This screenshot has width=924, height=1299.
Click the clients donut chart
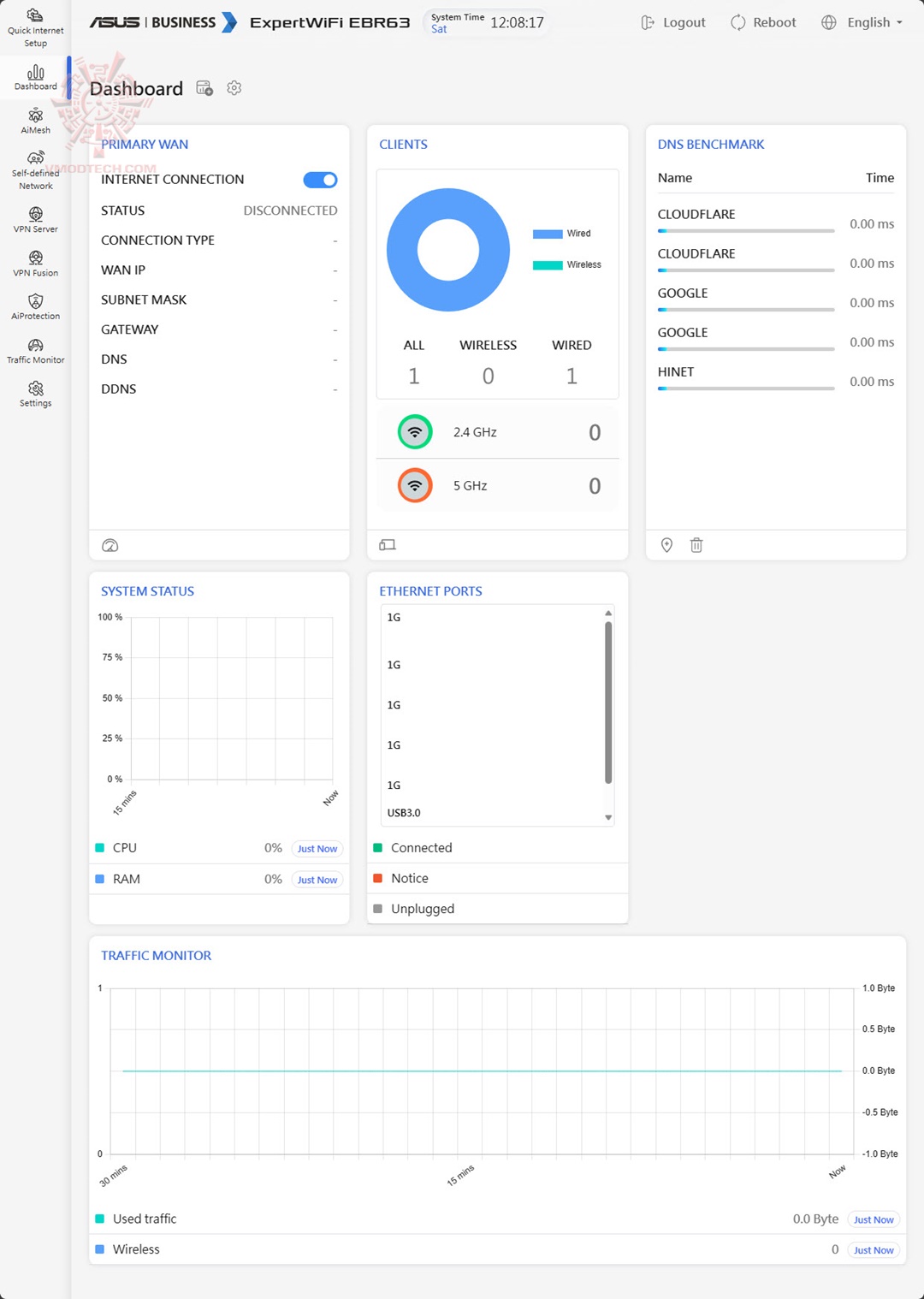pyautogui.click(x=448, y=250)
